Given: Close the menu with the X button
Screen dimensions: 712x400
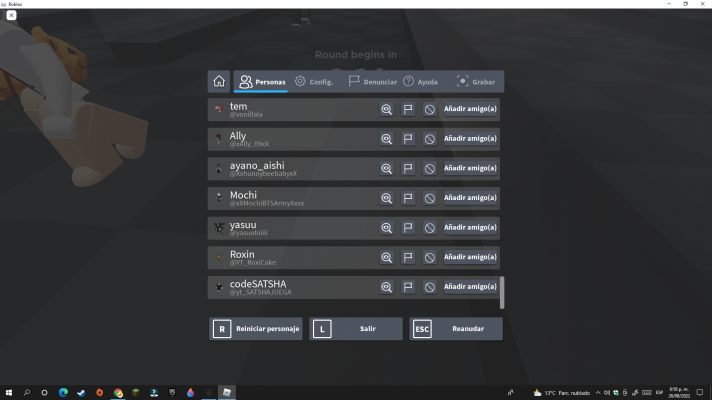Looking at the screenshot, I should click(x=11, y=15).
